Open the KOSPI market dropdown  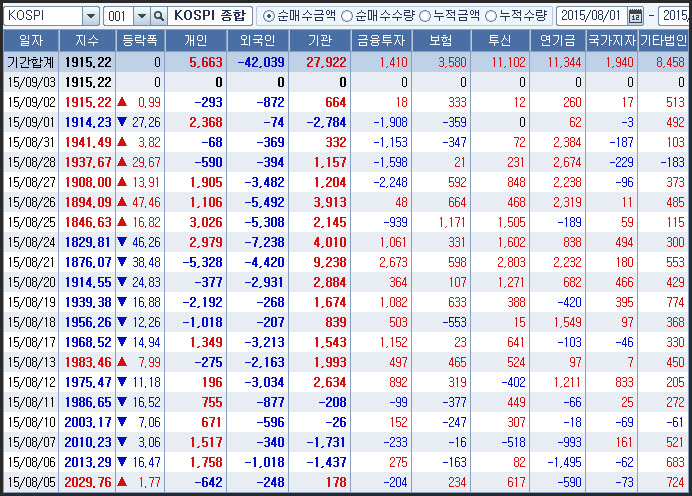[x=90, y=16]
